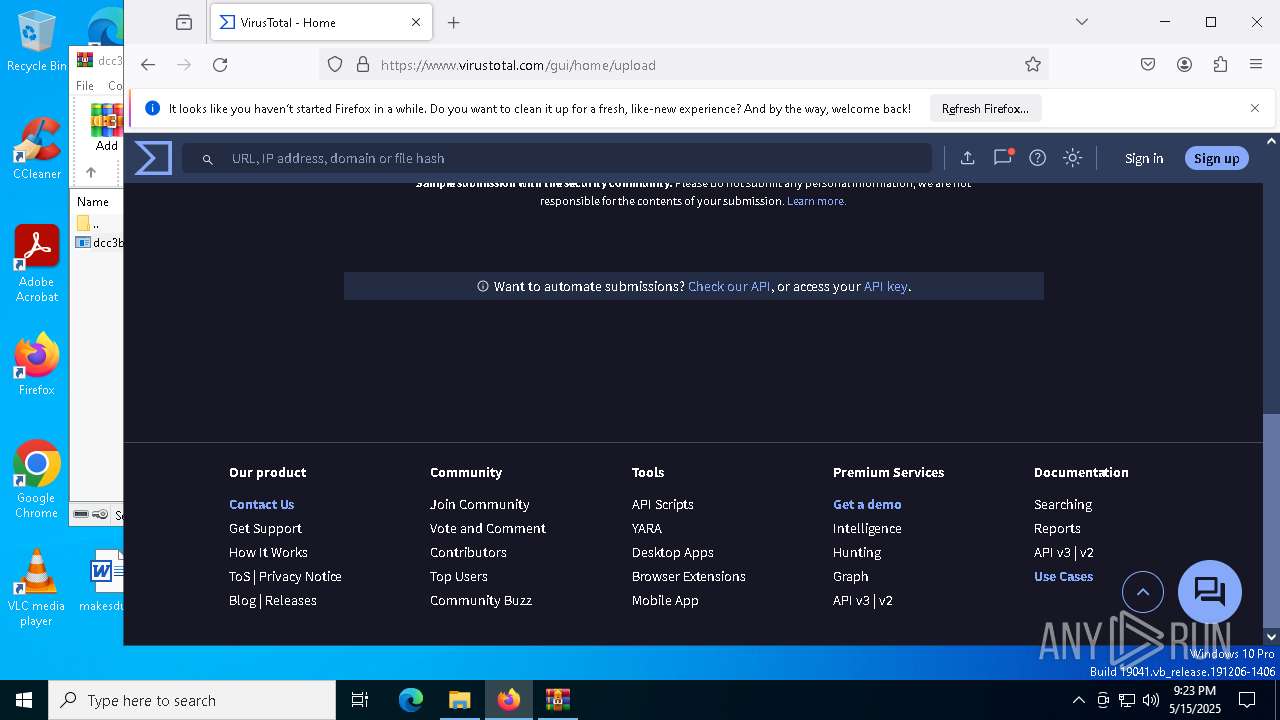
Task: Open the chat support bubble button
Action: [1210, 592]
